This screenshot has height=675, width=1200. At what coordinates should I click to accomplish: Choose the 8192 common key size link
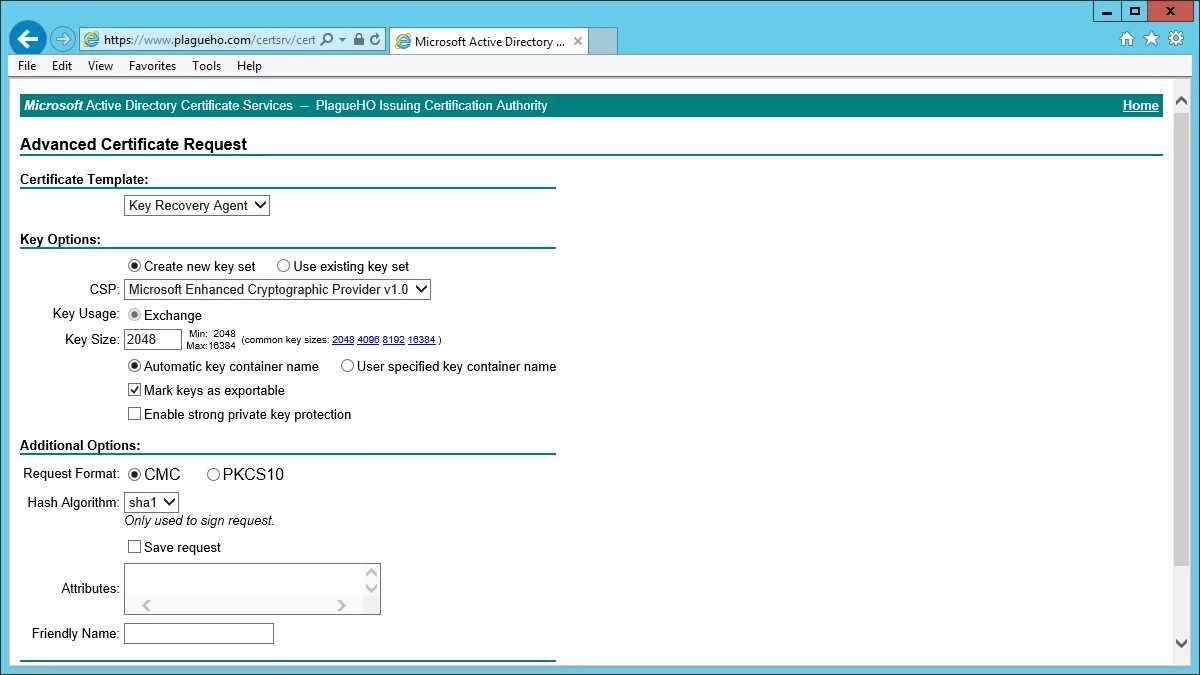click(x=393, y=340)
